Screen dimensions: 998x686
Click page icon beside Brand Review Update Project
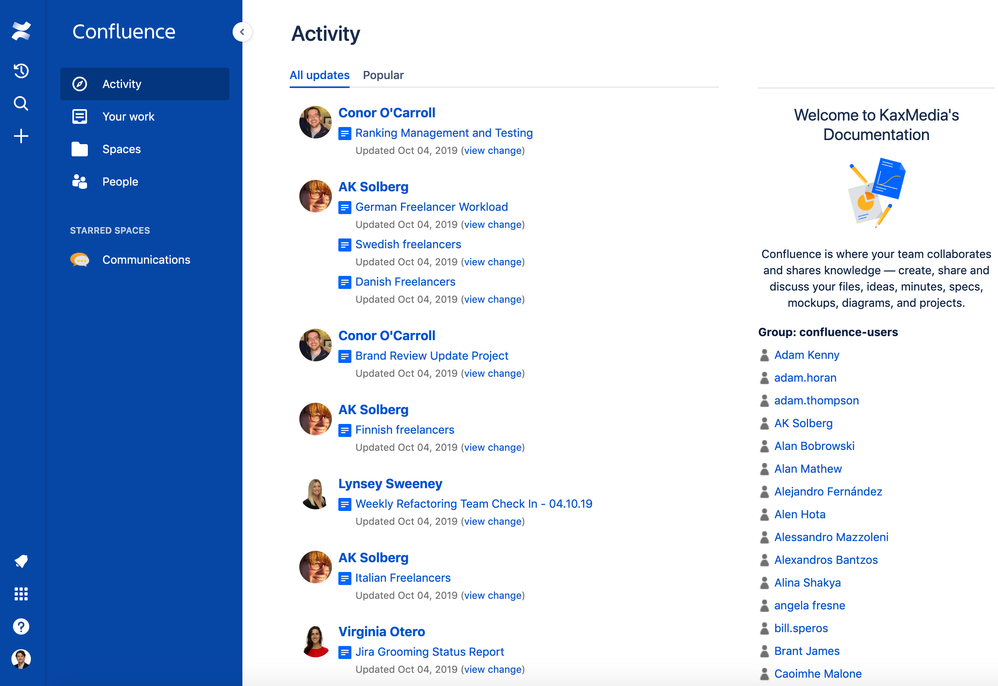pos(344,356)
